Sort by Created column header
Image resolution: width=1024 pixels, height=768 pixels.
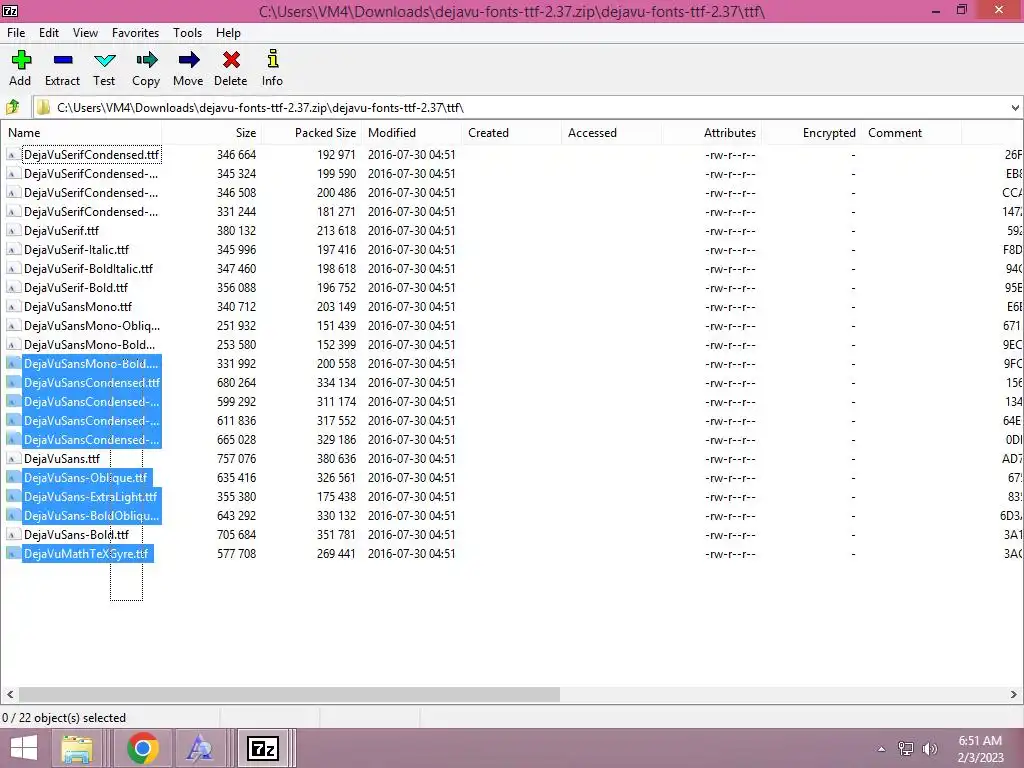click(x=512, y=133)
